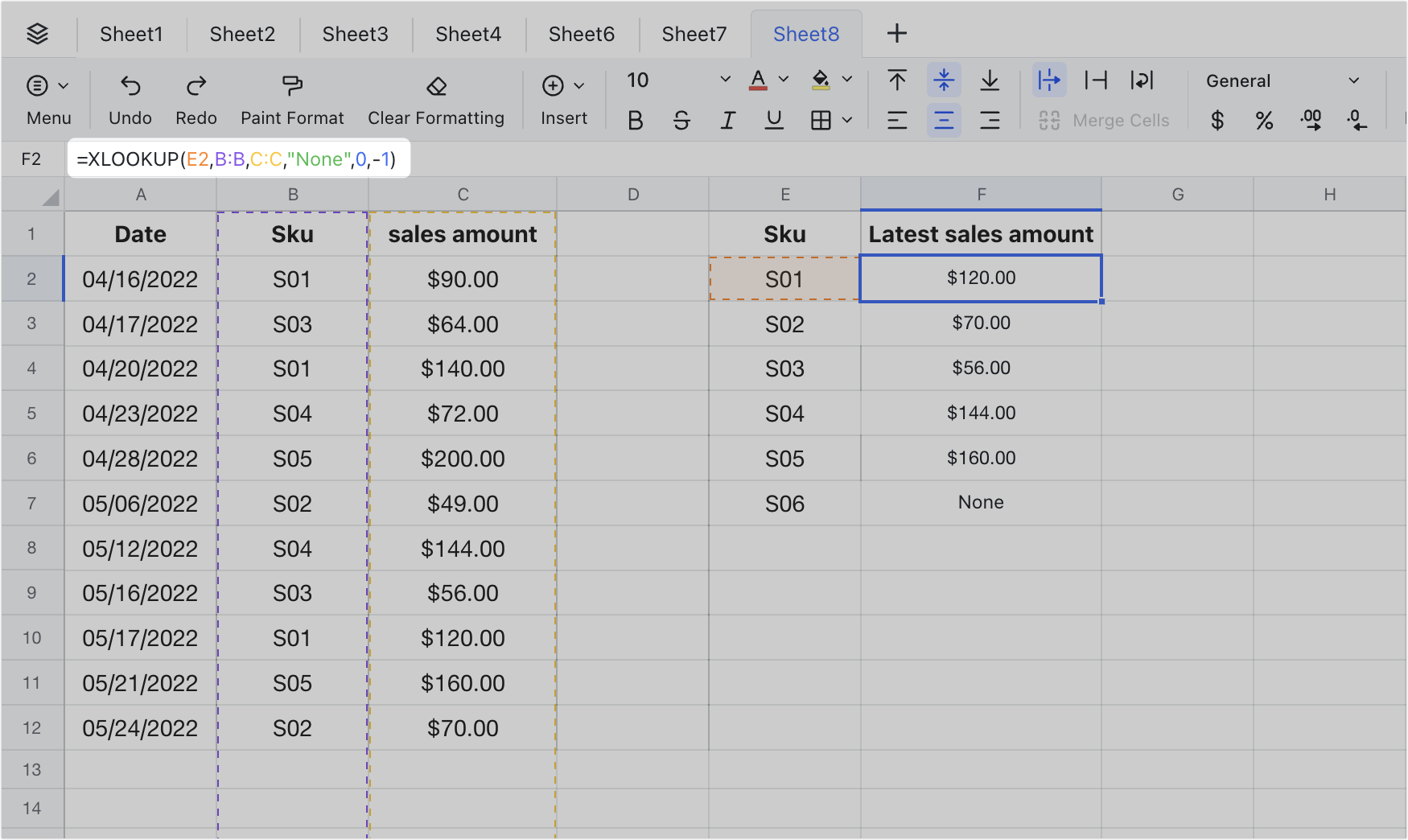Undo the last action
The width and height of the screenshot is (1408, 840).
[130, 98]
